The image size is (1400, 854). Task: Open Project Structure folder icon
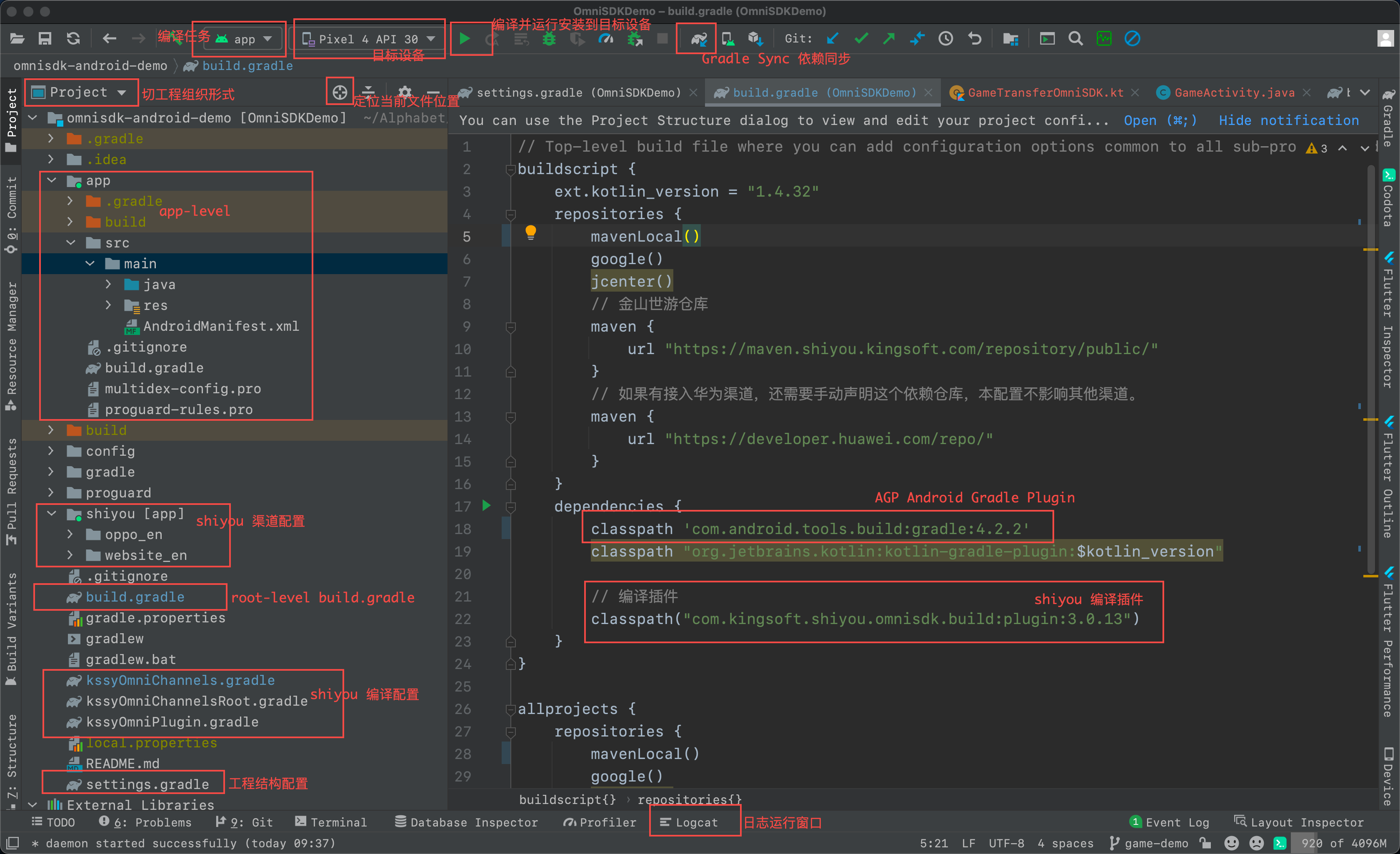[x=1010, y=39]
